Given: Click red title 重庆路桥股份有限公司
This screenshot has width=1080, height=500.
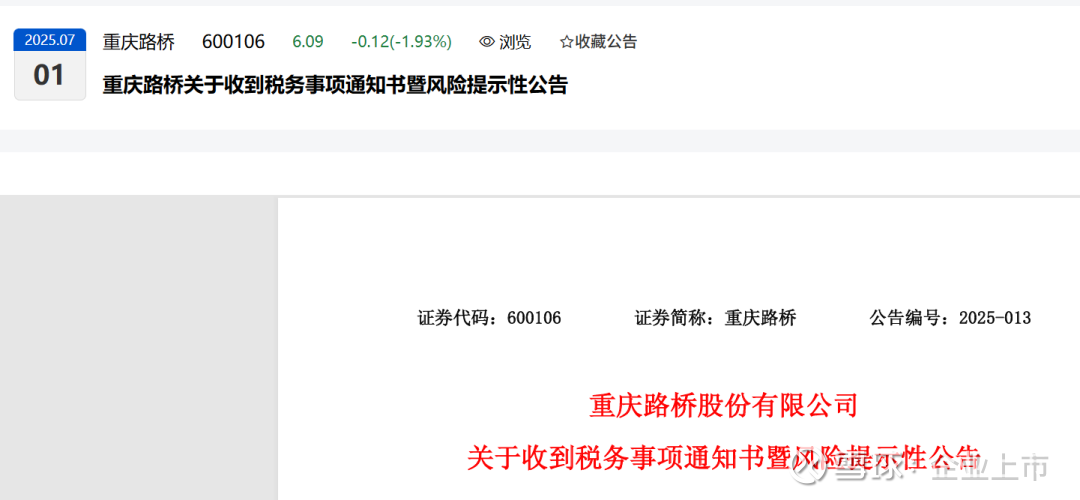Looking at the screenshot, I should pyautogui.click(x=723, y=406).
